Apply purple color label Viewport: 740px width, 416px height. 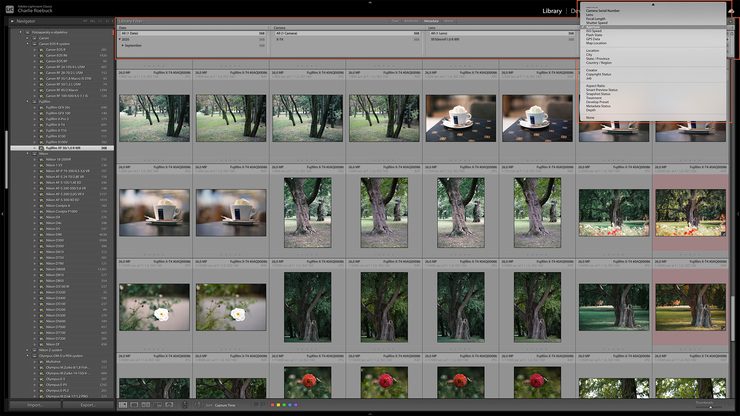[295, 405]
